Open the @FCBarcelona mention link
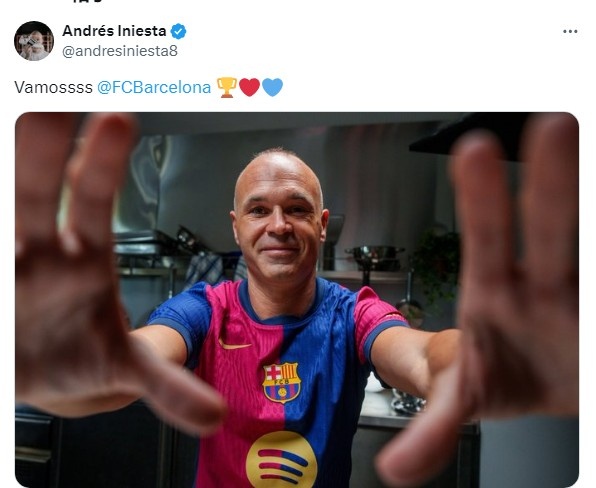 [x=154, y=87]
